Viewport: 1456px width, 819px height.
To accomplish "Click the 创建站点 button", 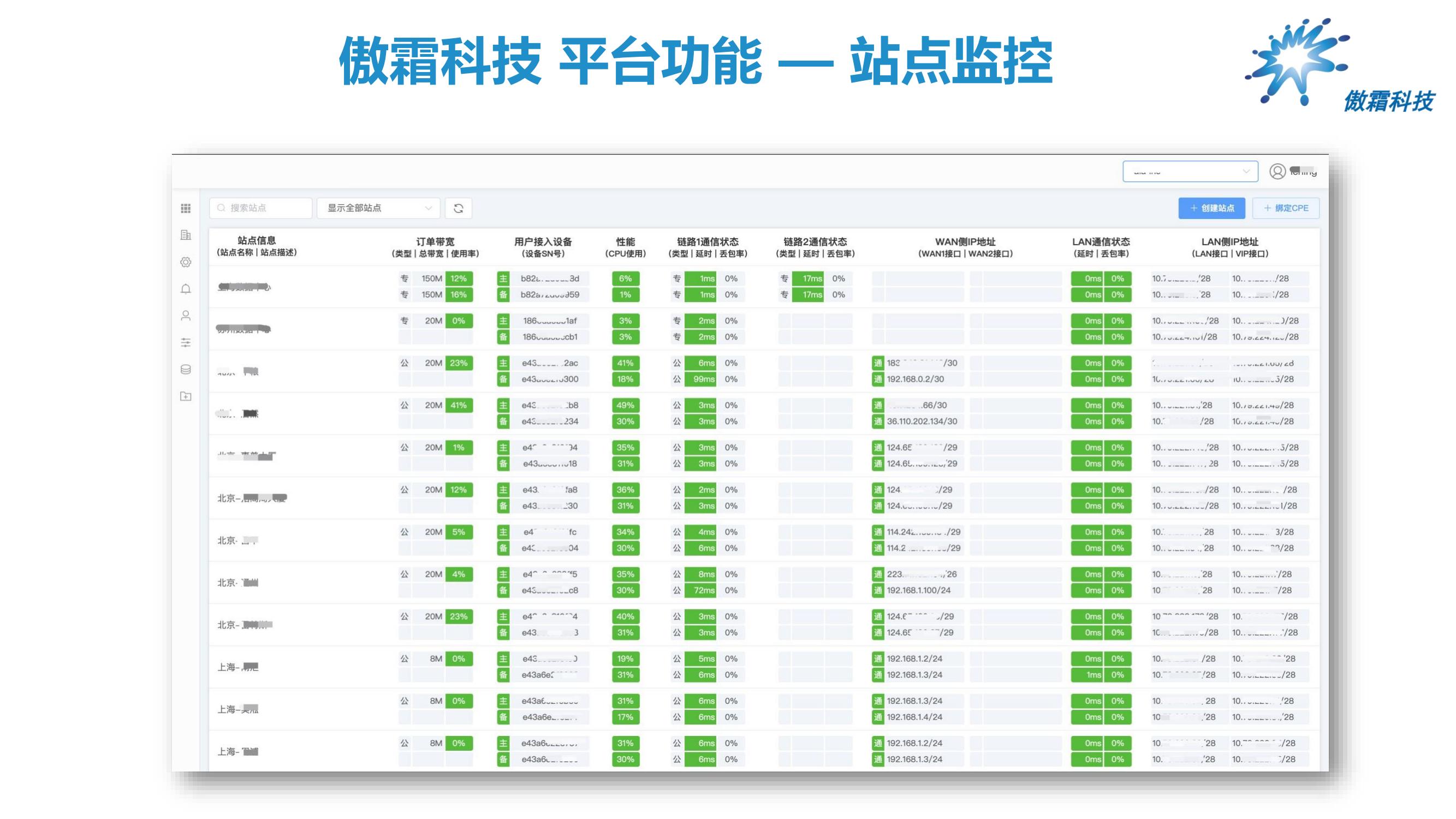I will (x=1211, y=209).
